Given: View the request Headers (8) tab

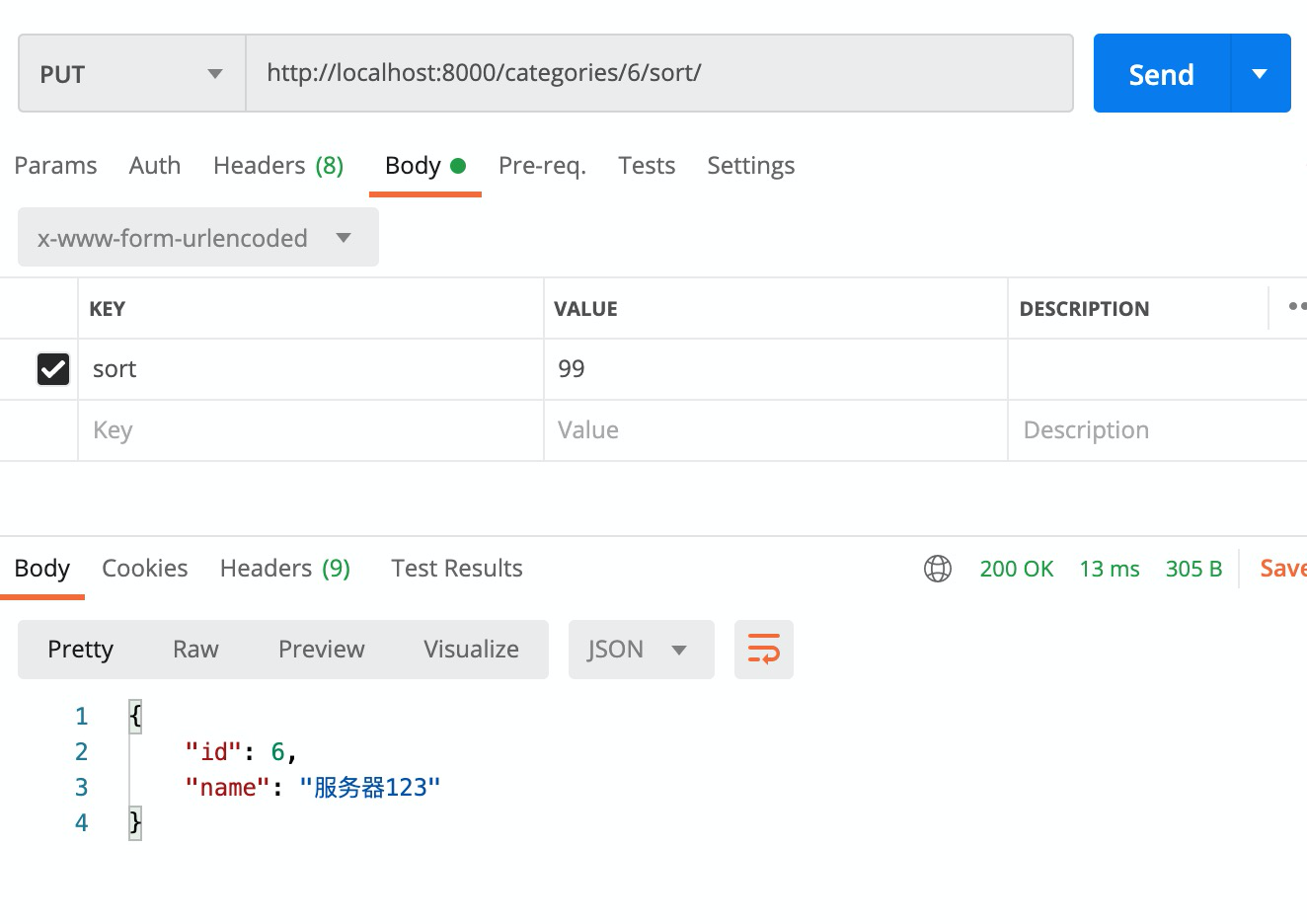Looking at the screenshot, I should coord(277,165).
